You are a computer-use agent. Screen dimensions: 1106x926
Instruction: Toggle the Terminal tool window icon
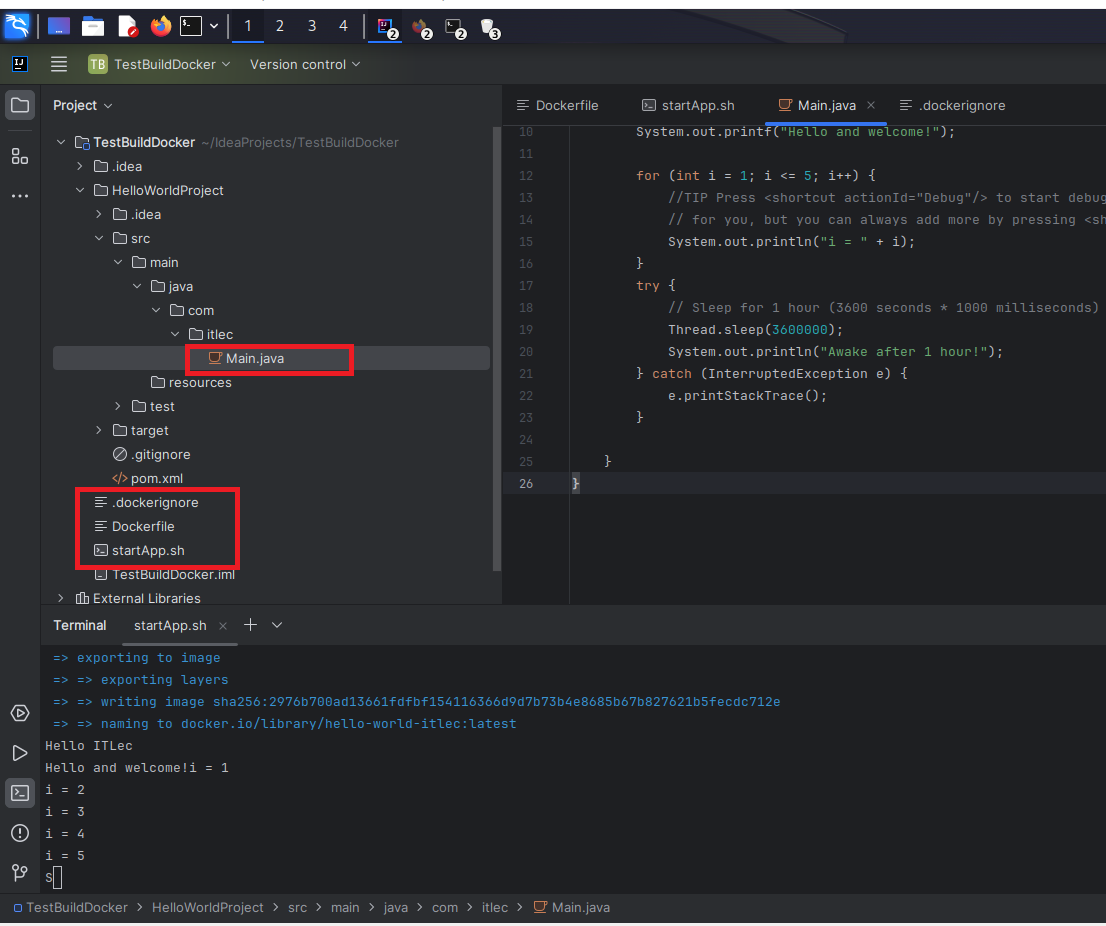coord(20,793)
